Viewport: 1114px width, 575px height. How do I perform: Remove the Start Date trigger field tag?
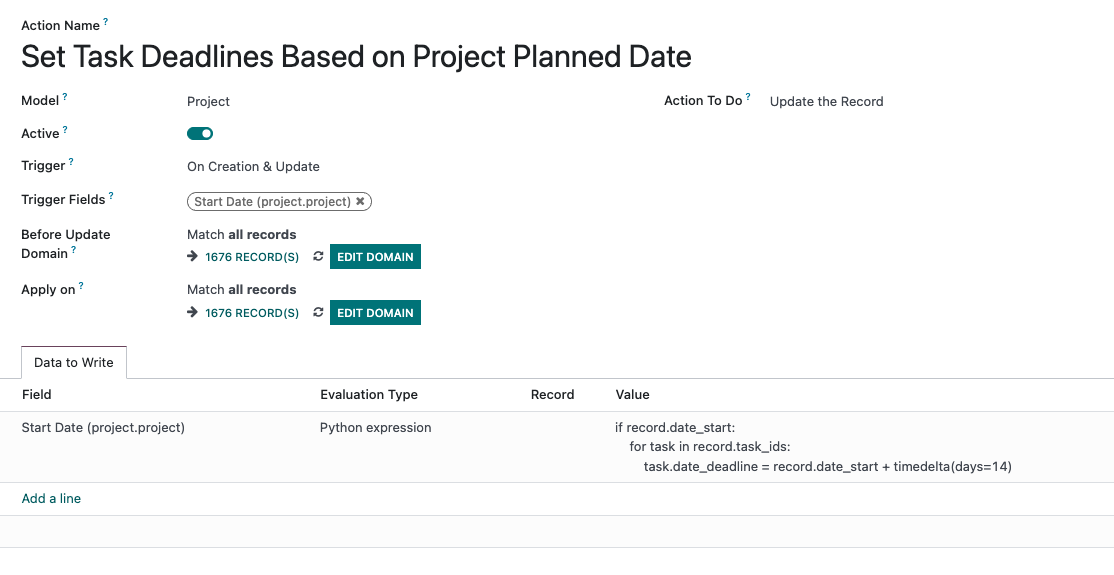click(360, 202)
